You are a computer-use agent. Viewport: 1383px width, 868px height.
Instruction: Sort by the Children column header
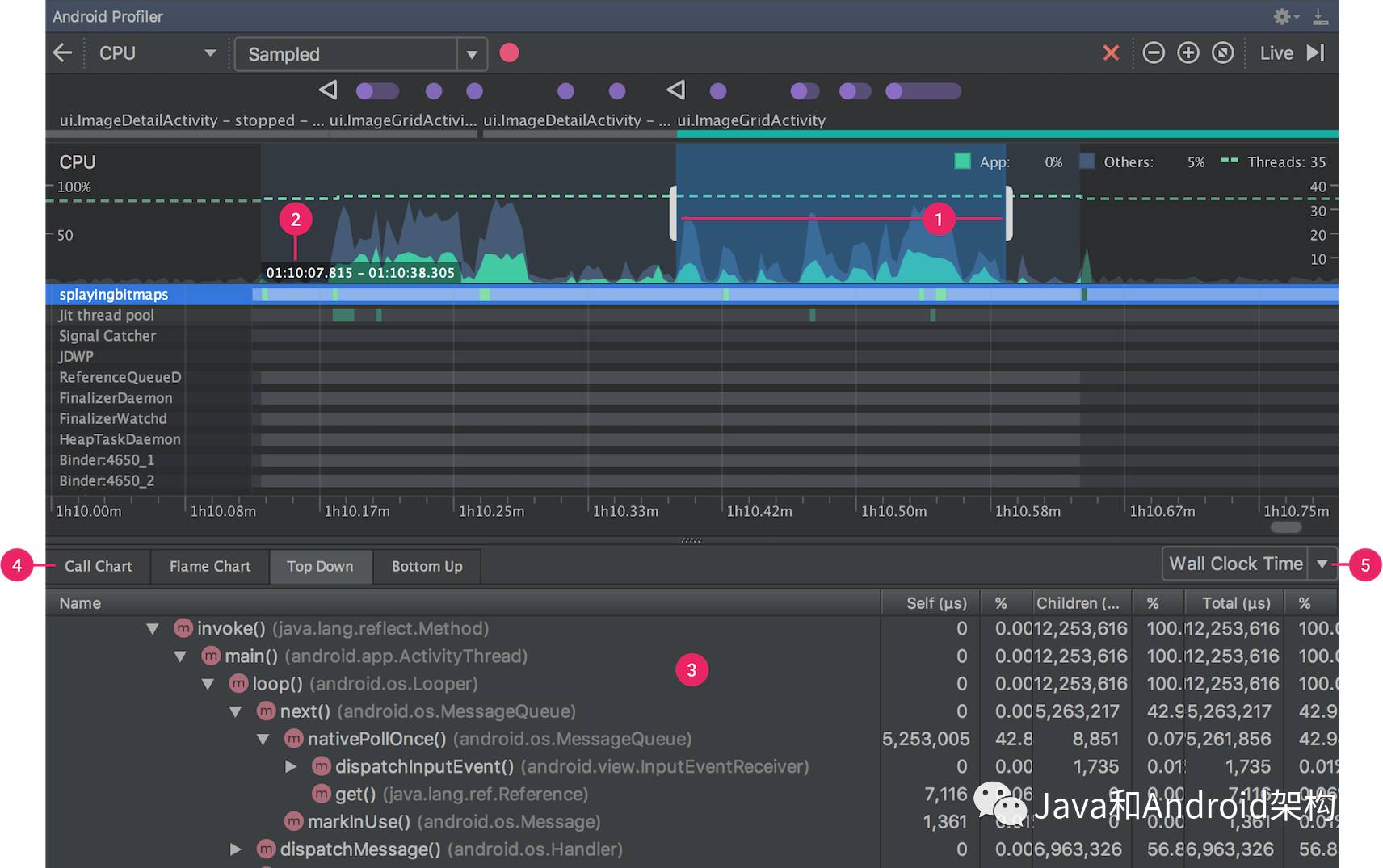1082,603
